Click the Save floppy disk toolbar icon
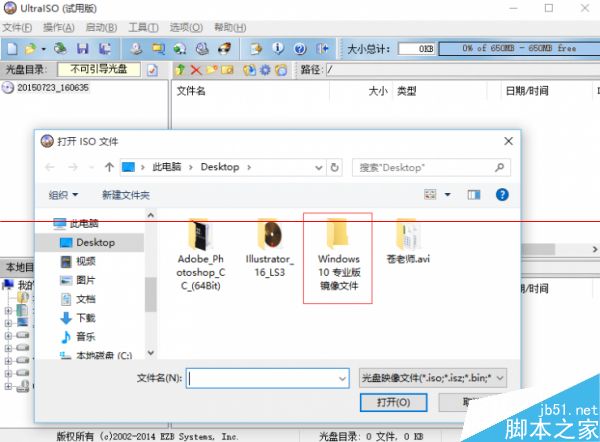 (x=83, y=49)
